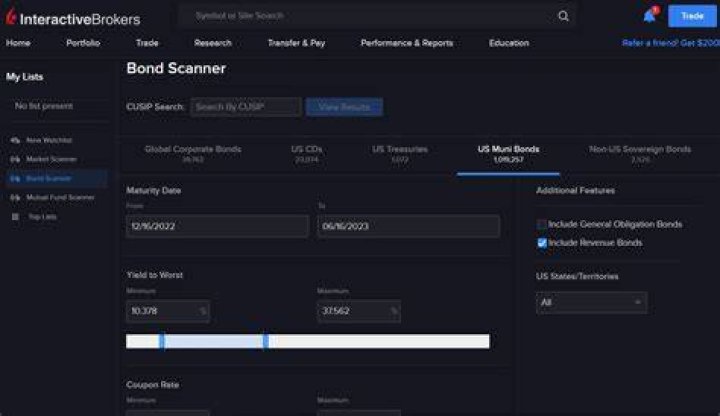Click the 'No list present' text
720x416 pixels.
point(44,106)
